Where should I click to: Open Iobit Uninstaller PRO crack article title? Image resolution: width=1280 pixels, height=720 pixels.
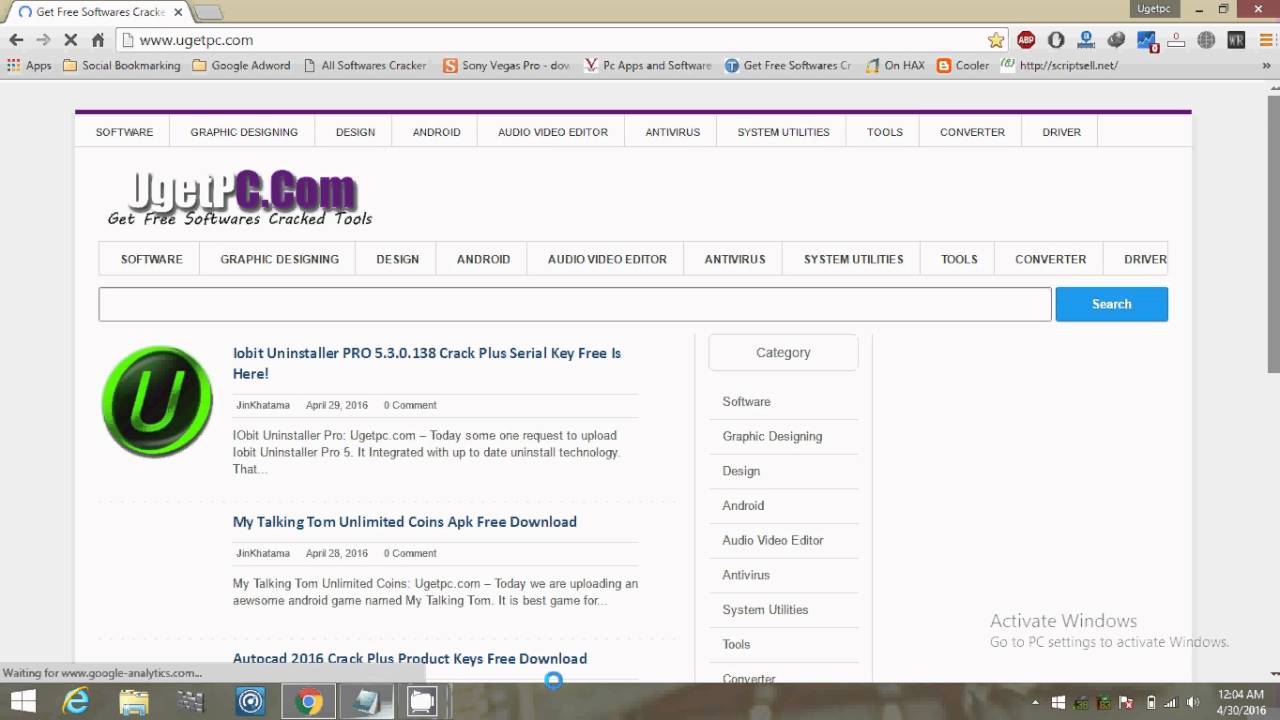427,363
